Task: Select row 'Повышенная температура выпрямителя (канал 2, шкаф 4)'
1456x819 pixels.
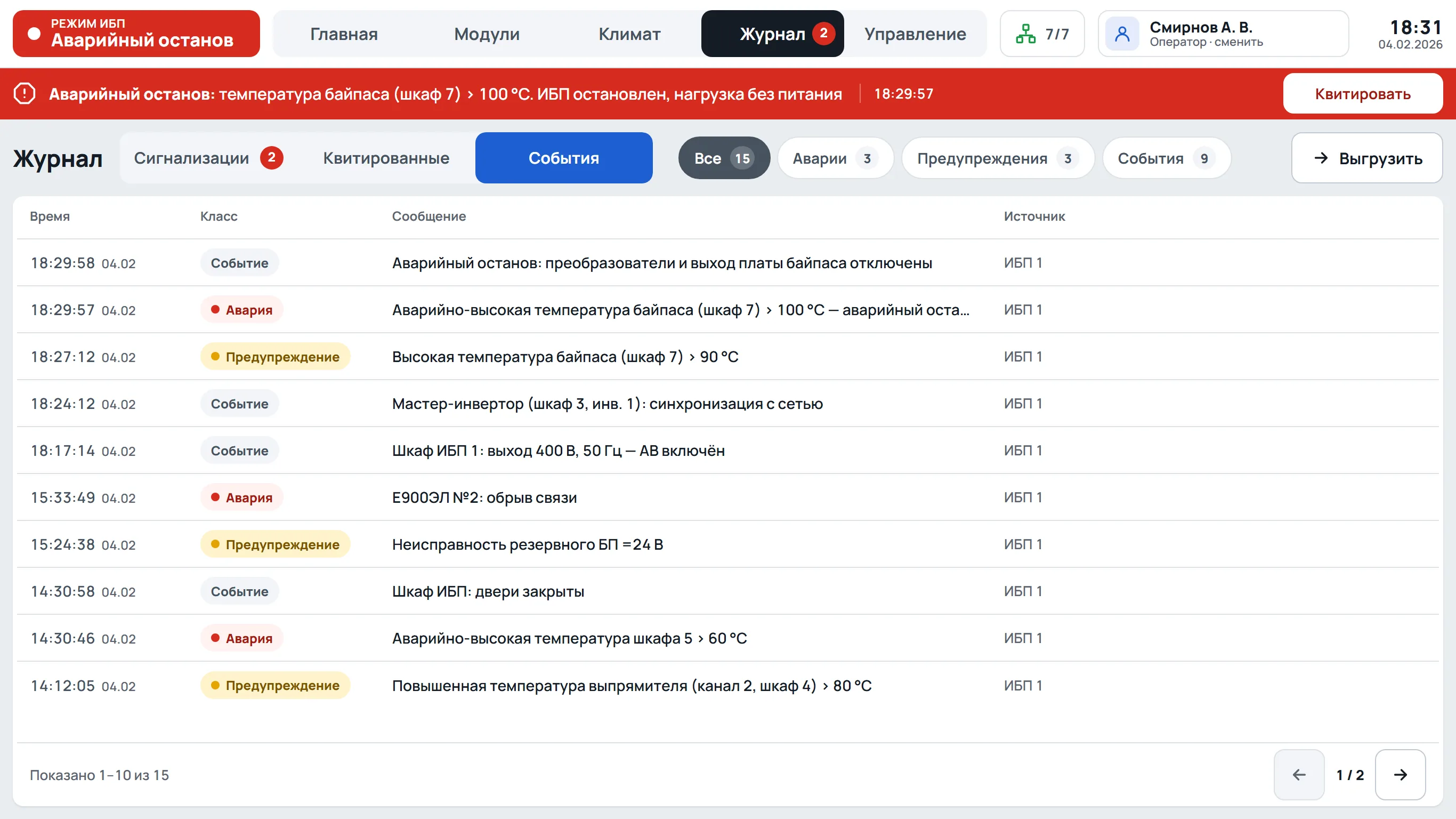Action: pos(727,685)
